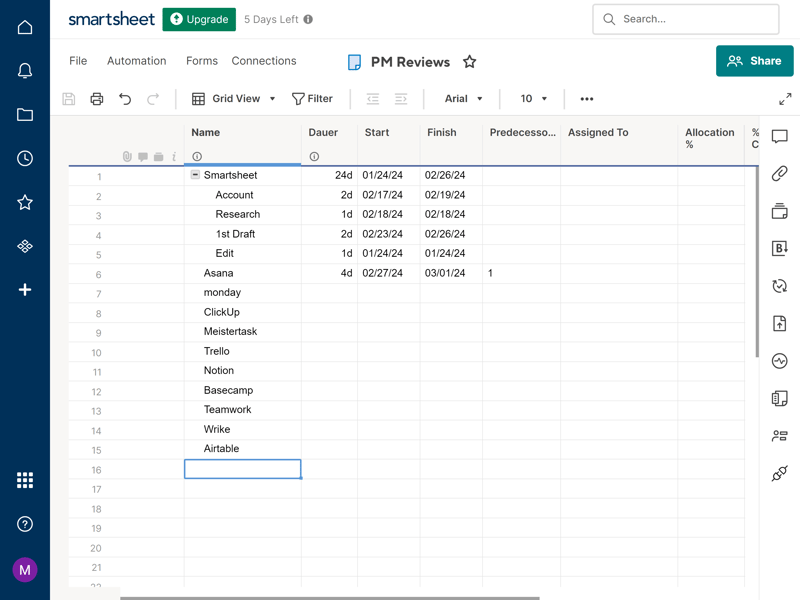Open Recents clock icon
800x600 pixels.
click(x=24, y=158)
